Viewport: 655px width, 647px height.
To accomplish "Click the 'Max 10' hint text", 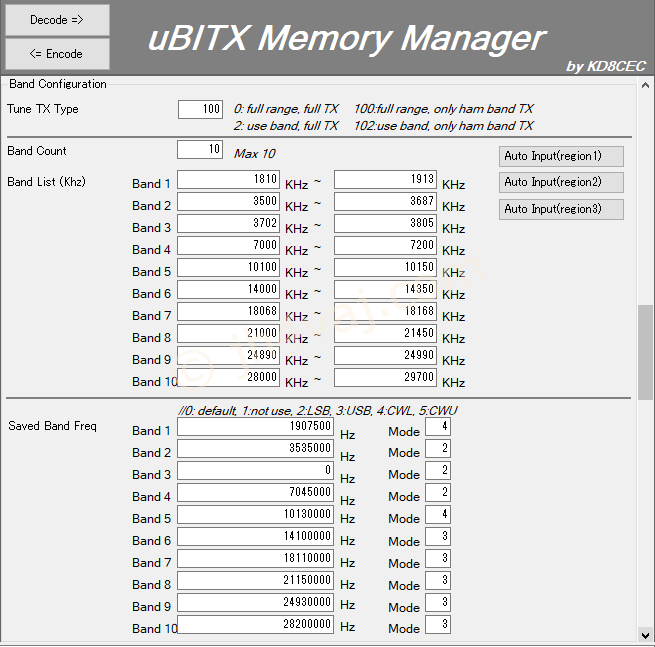I will (x=255, y=154).
